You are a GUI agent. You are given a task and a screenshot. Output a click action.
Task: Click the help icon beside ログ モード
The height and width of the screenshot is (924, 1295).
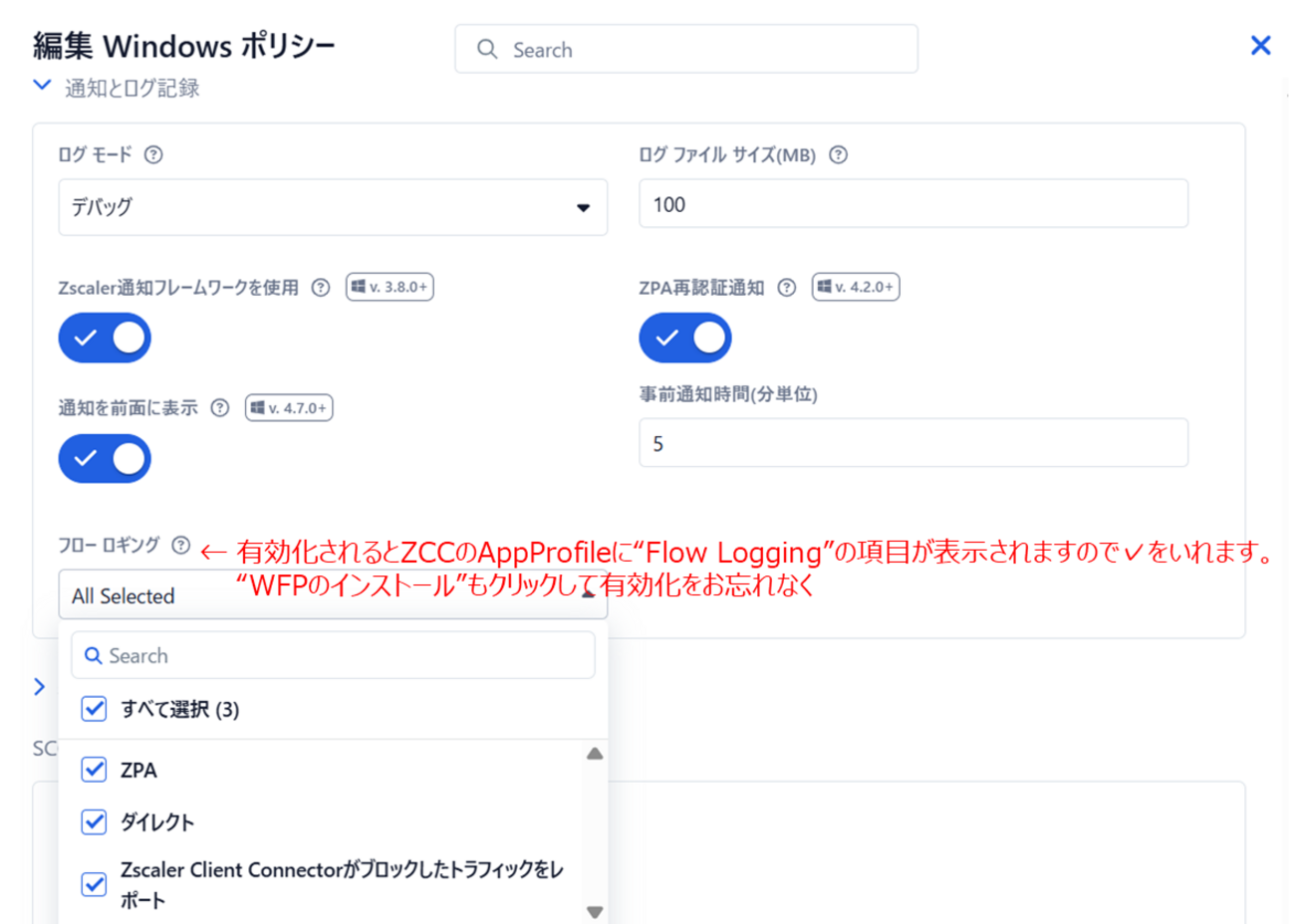(x=153, y=154)
